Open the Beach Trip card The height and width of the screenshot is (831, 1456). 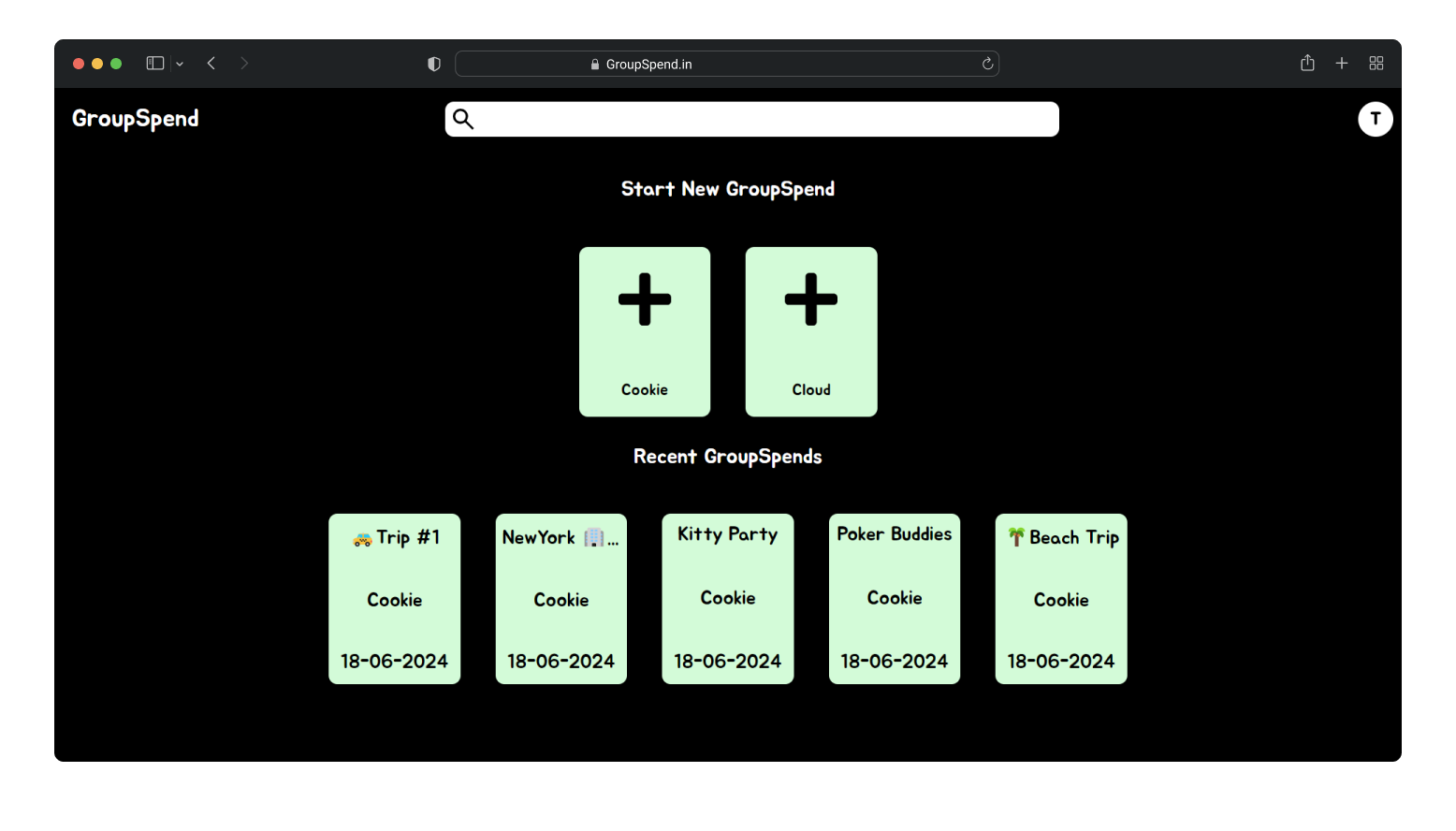click(1060, 599)
